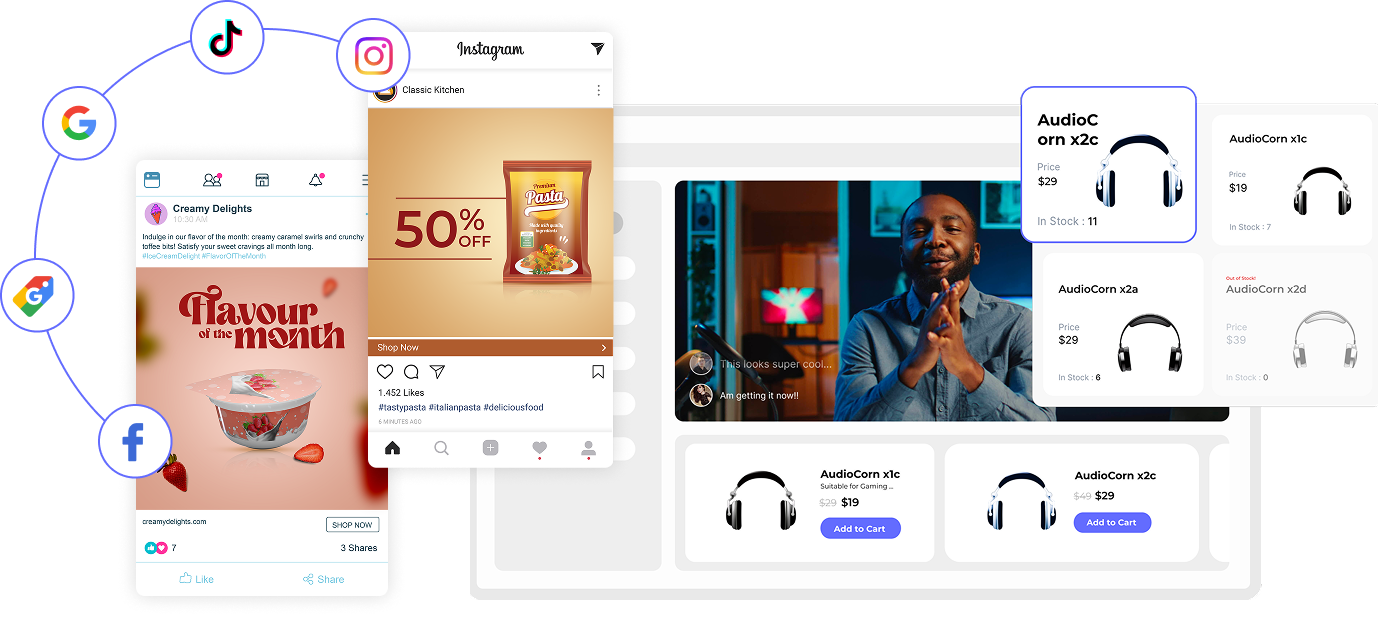Save the pasta post with the bookmark icon
The height and width of the screenshot is (617, 1378).
coord(598,372)
